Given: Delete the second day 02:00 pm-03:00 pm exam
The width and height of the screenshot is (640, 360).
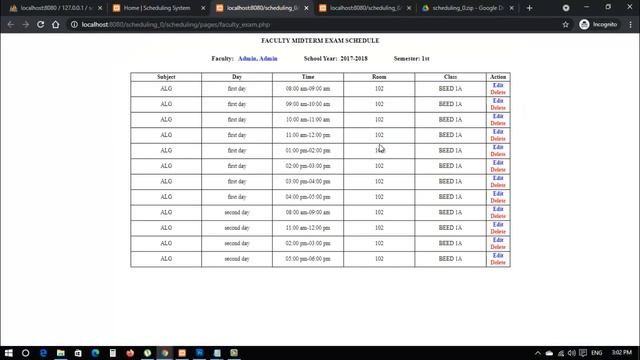Looking at the screenshot, I should coord(498,247).
